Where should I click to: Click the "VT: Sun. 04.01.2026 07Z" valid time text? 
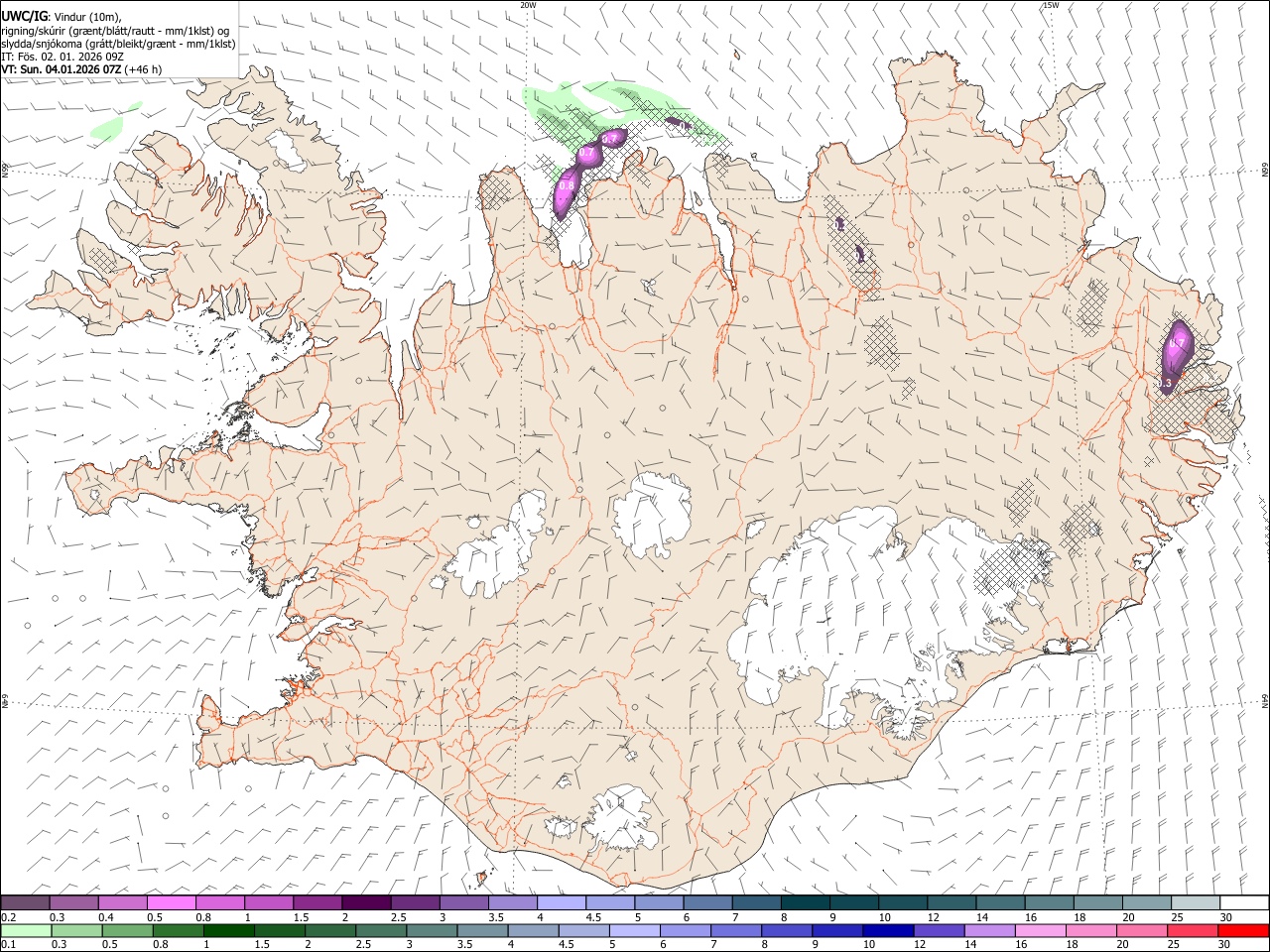62,70
